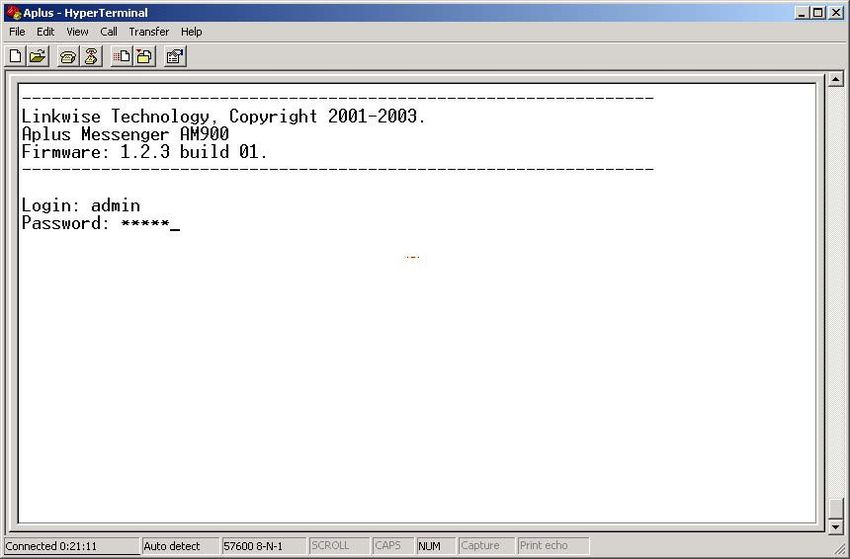This screenshot has height=559, width=850.
Task: Click the Linkwise Technology copyright line
Action: click(224, 117)
